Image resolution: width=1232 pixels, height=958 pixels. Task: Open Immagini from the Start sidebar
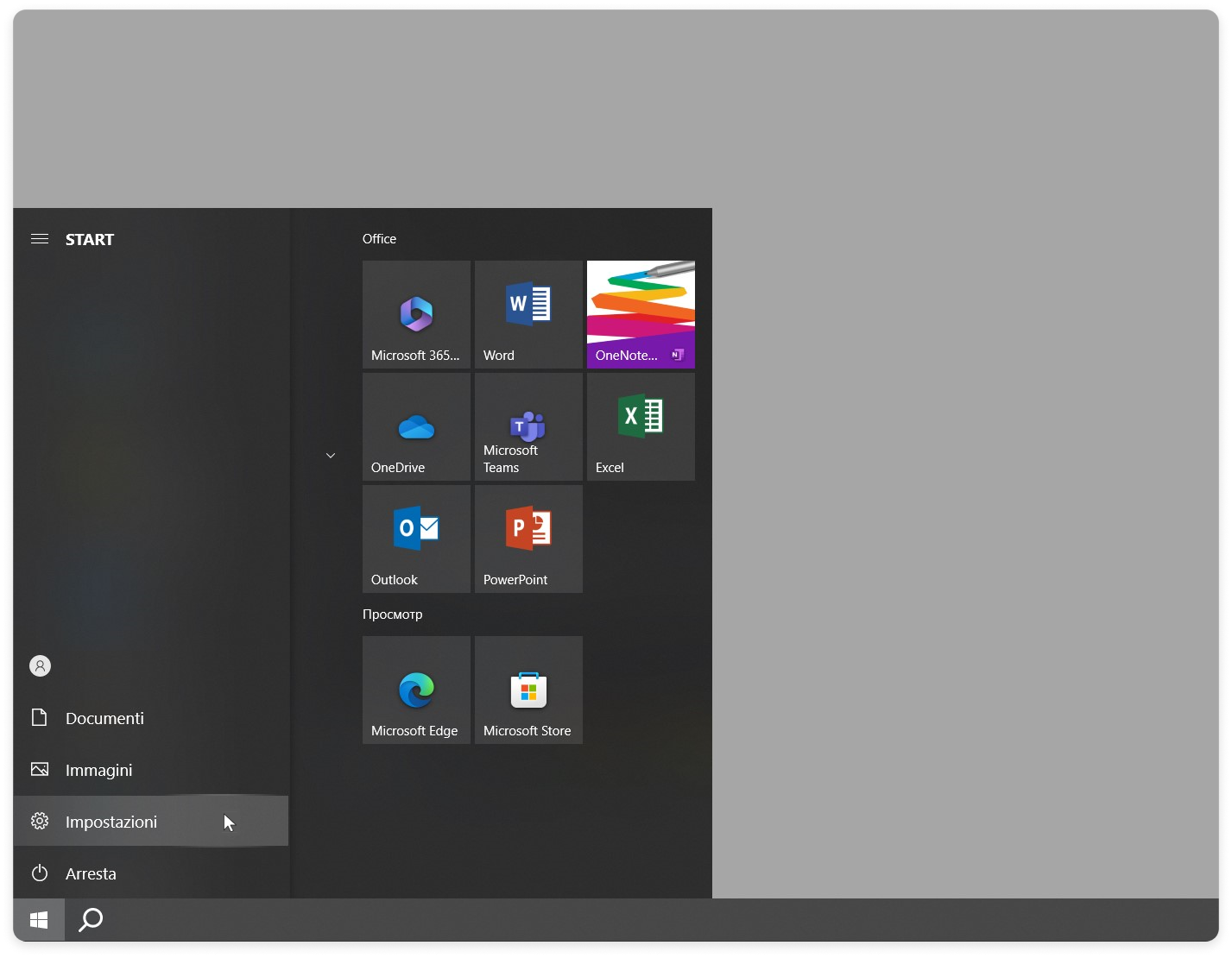(x=151, y=770)
